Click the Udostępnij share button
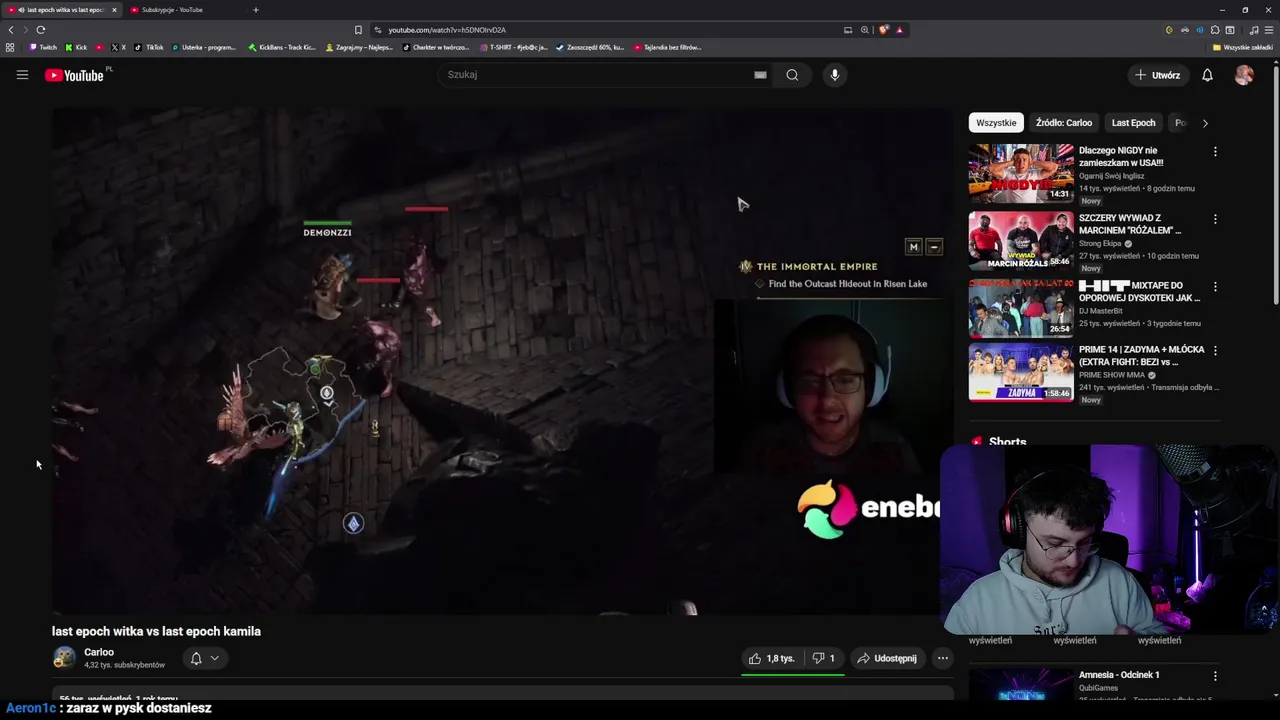Screen dimensions: 1280x720 coord(887,658)
